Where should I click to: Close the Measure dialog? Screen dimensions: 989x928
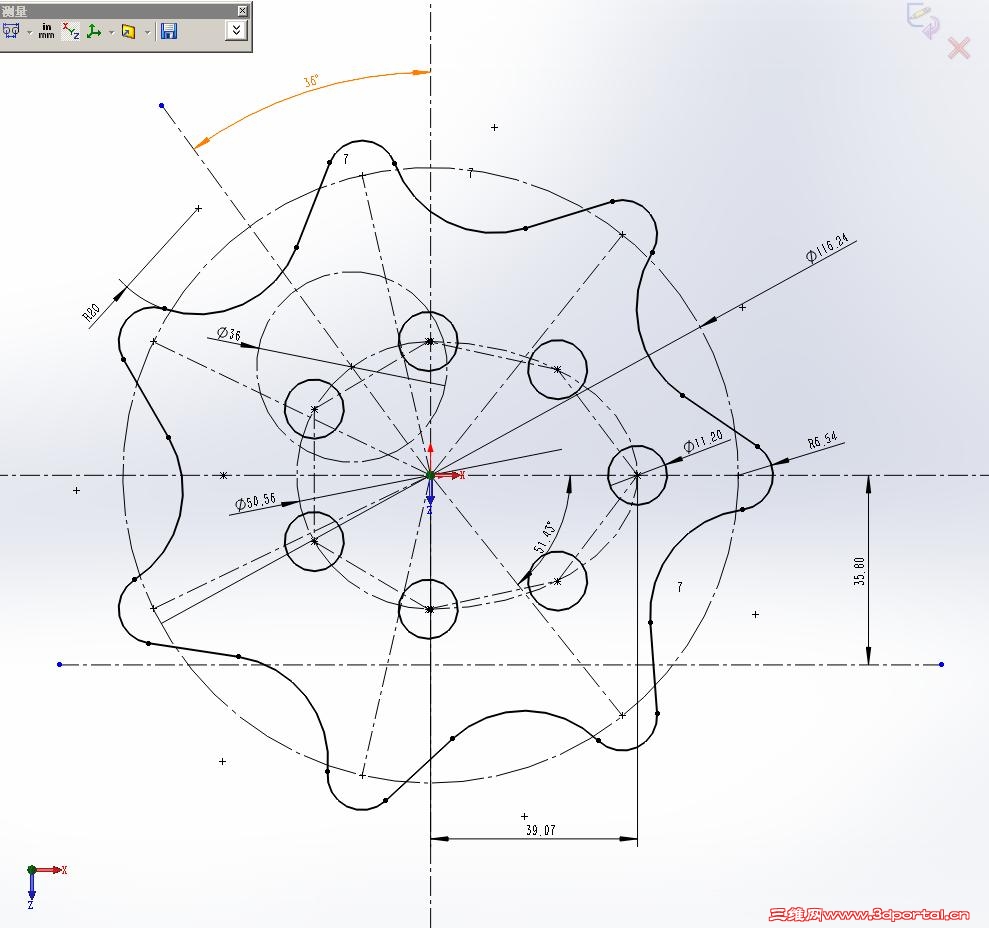(x=242, y=11)
